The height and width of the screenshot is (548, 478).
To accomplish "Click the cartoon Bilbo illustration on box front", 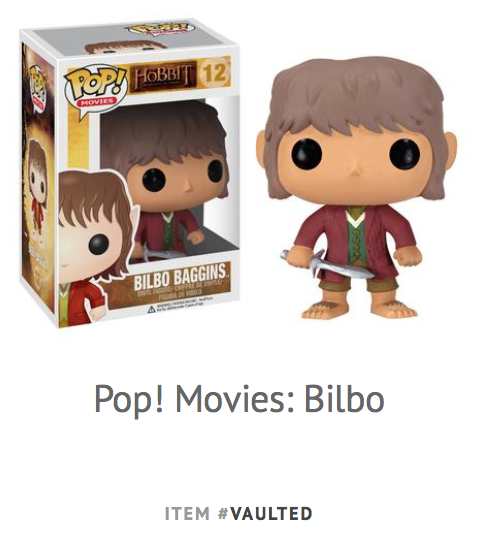I will (x=95, y=247).
